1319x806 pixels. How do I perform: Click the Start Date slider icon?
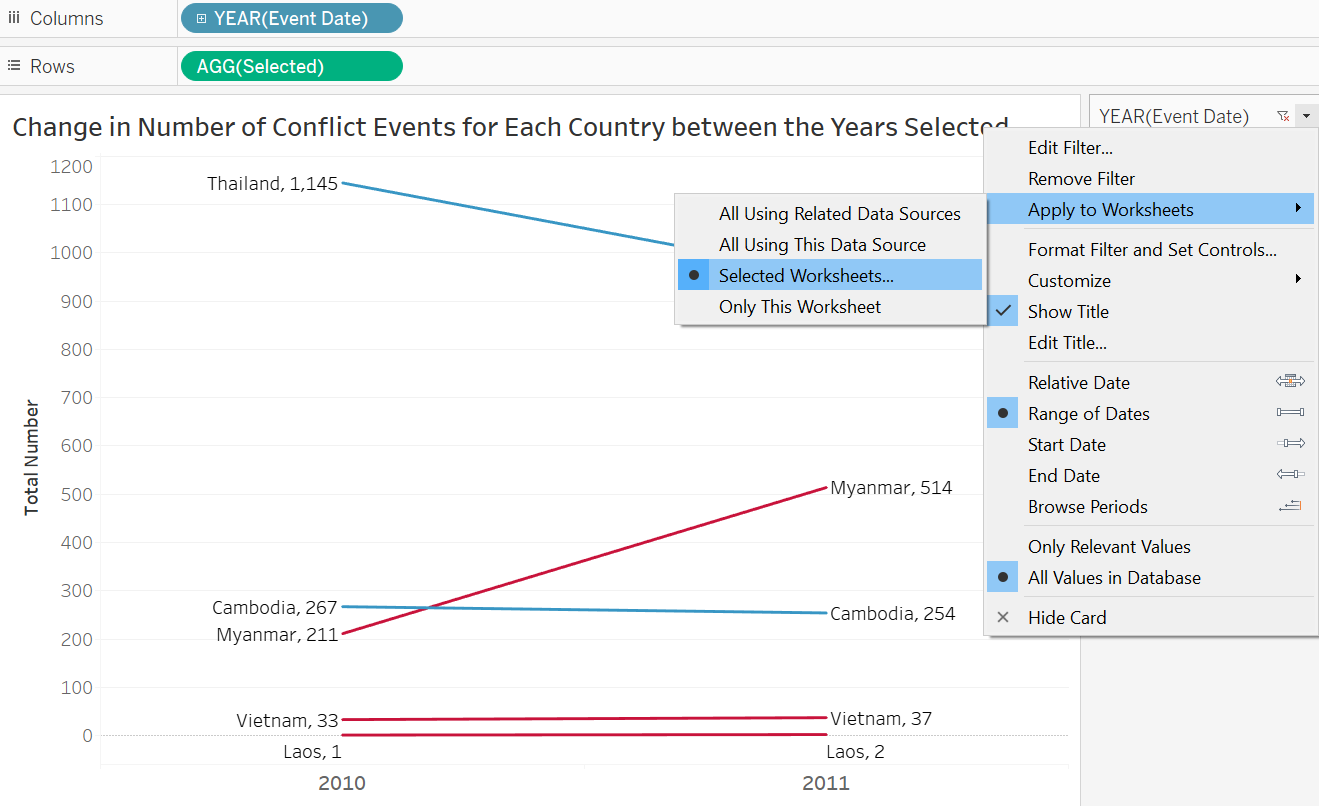click(1290, 444)
